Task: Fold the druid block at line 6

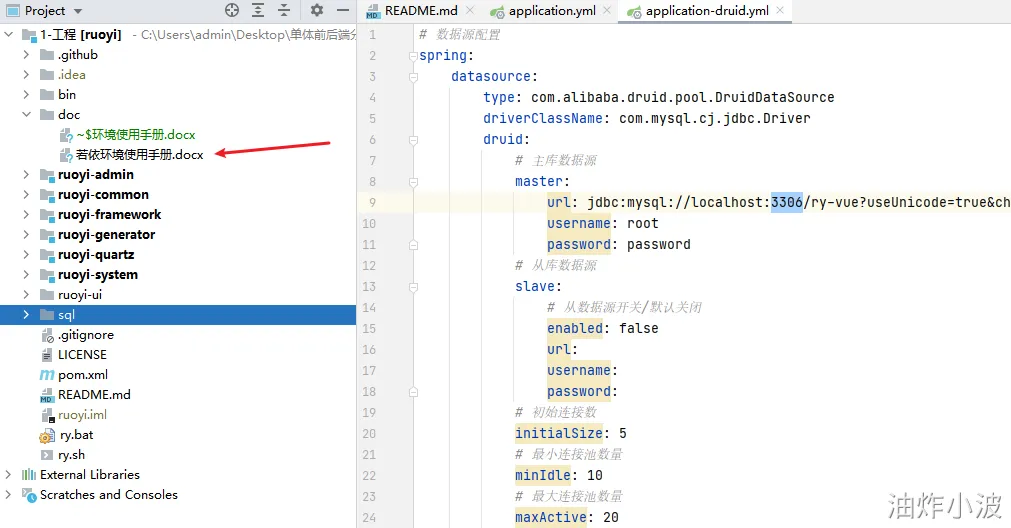Action: pos(413,140)
